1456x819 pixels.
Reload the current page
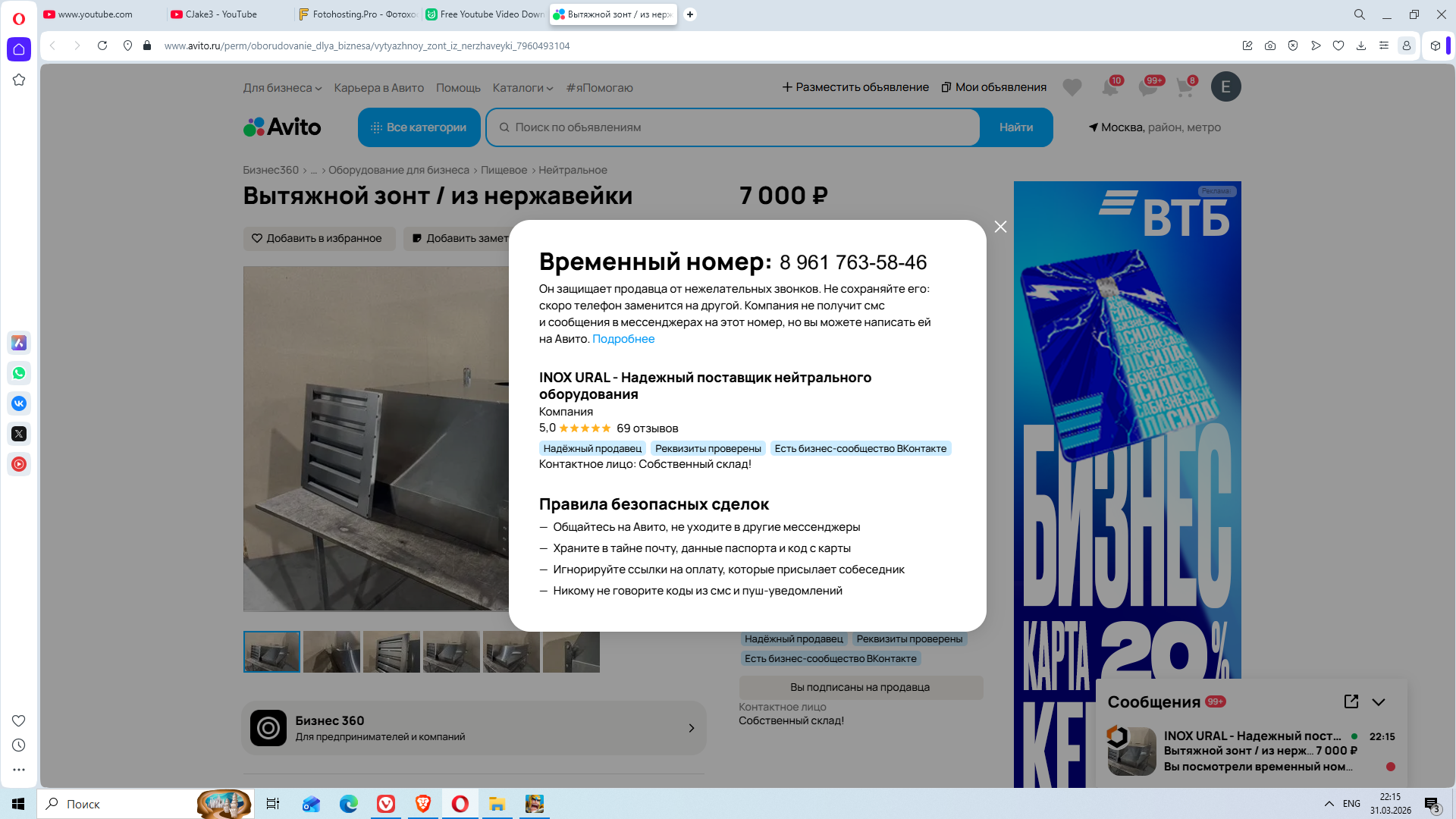click(x=102, y=45)
